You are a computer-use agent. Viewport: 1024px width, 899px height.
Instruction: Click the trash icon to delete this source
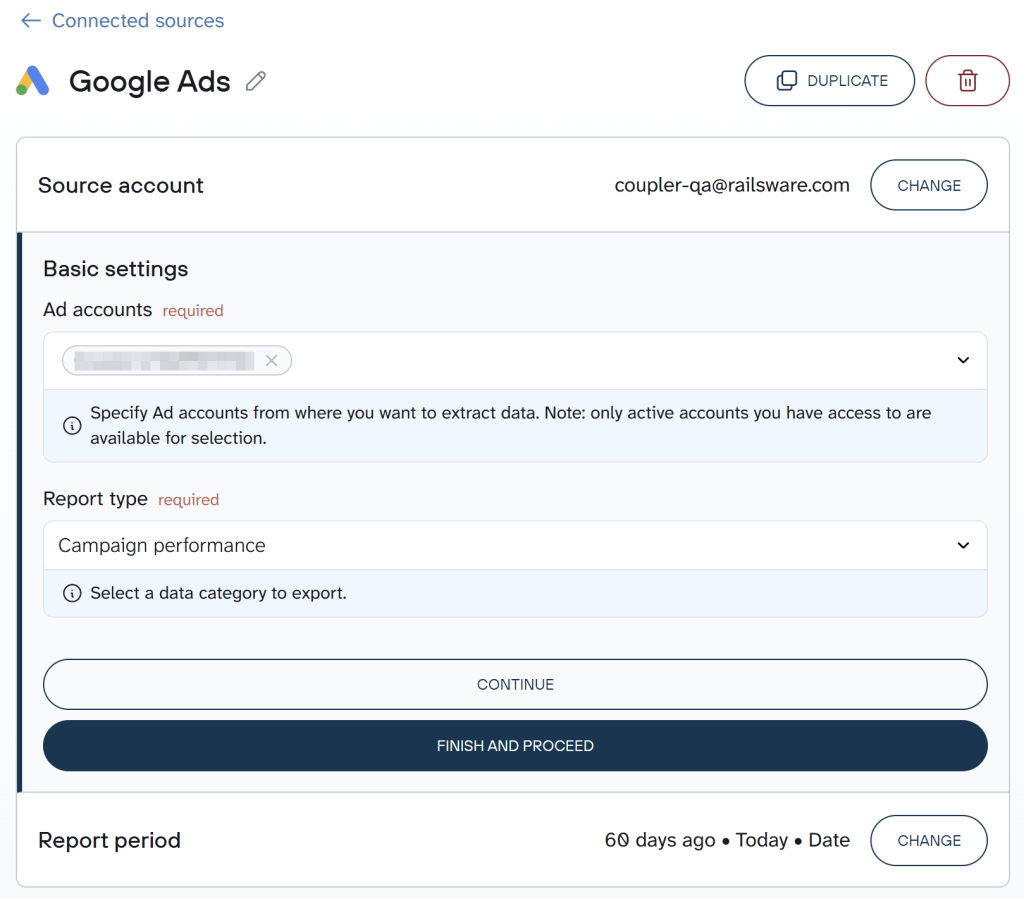click(x=967, y=80)
